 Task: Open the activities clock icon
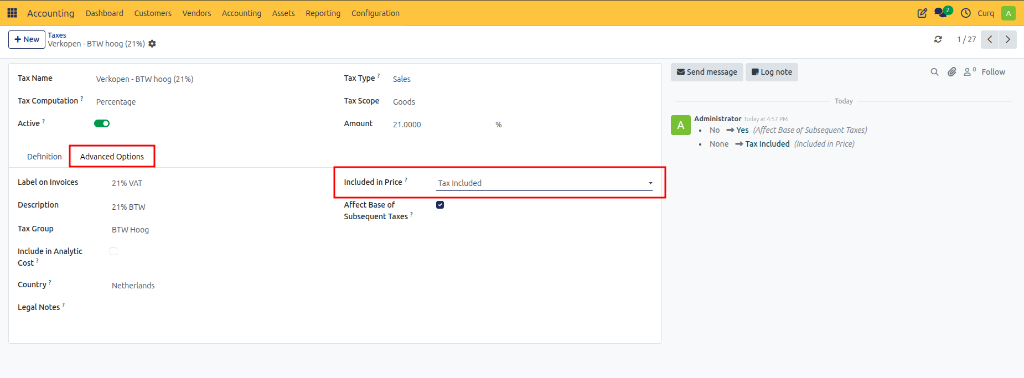pyautogui.click(x=966, y=13)
